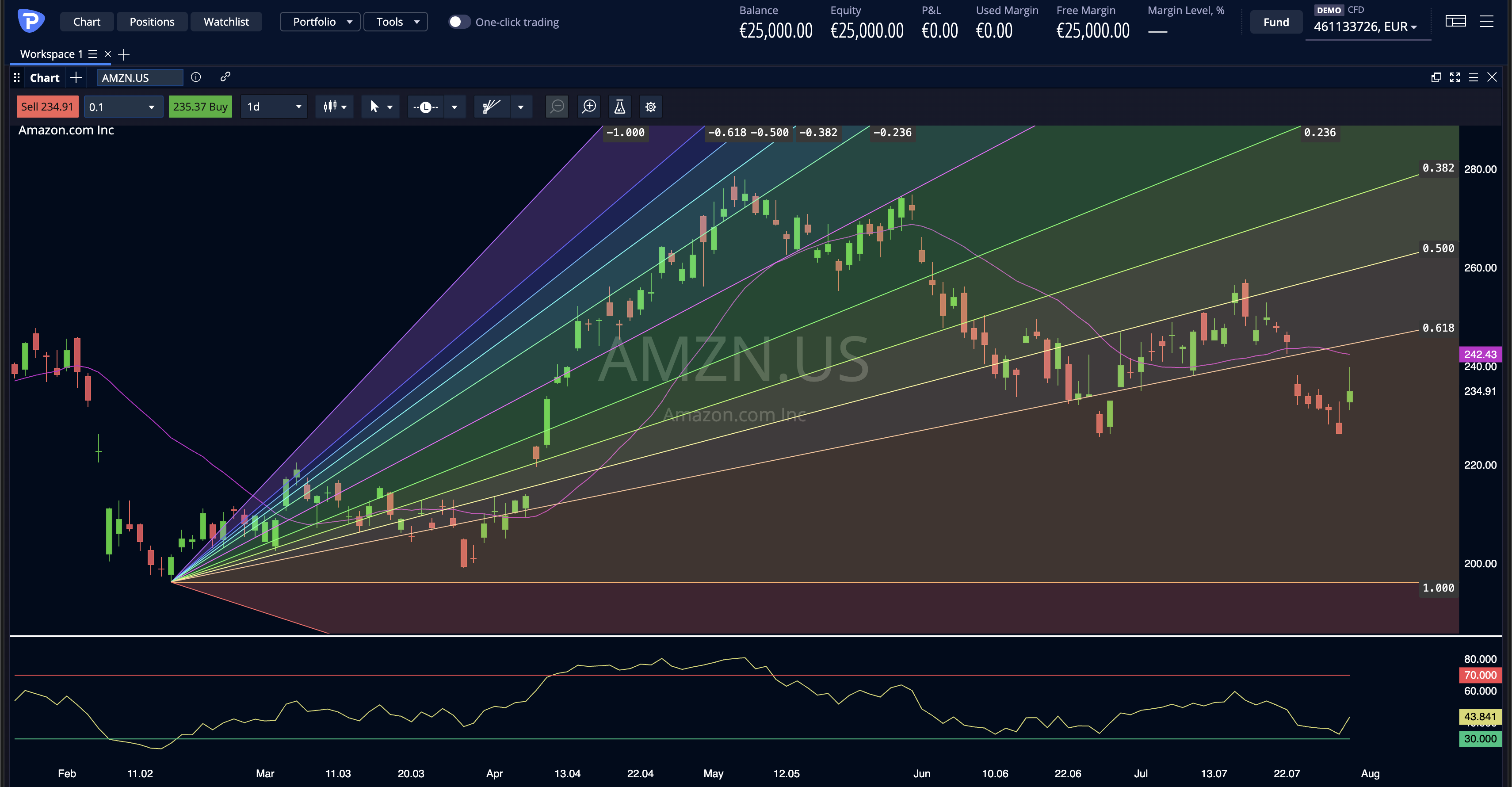Select the cursor pointer tool
This screenshot has width=1512, height=787.
[x=374, y=107]
